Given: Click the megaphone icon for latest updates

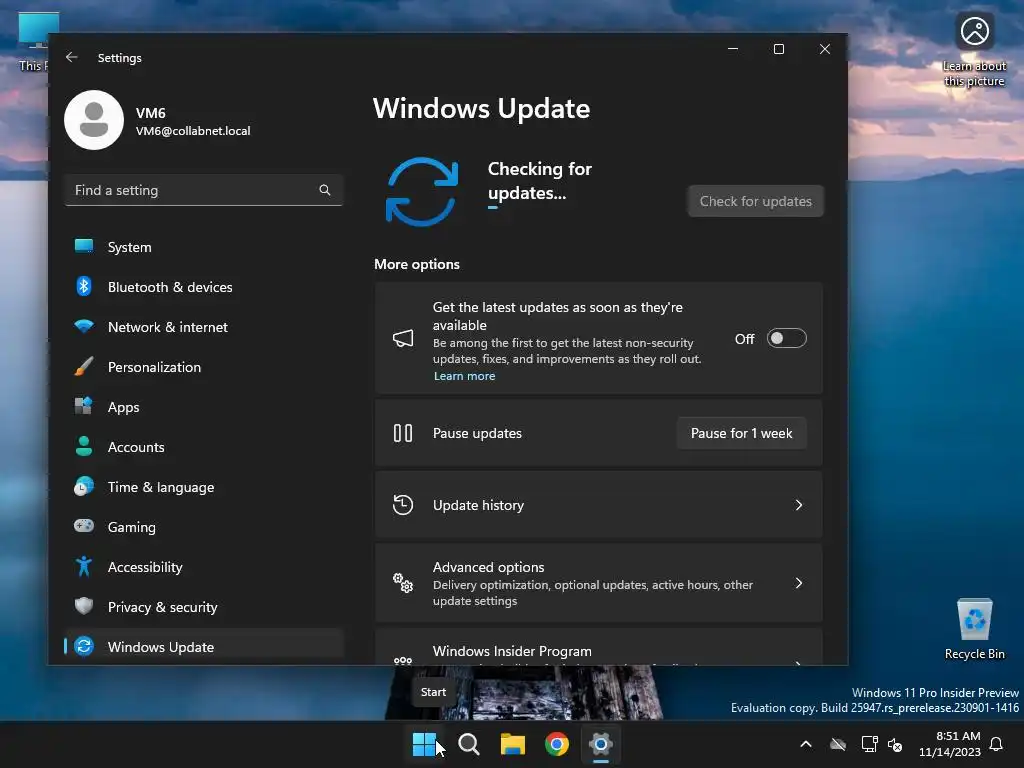Looking at the screenshot, I should [403, 338].
